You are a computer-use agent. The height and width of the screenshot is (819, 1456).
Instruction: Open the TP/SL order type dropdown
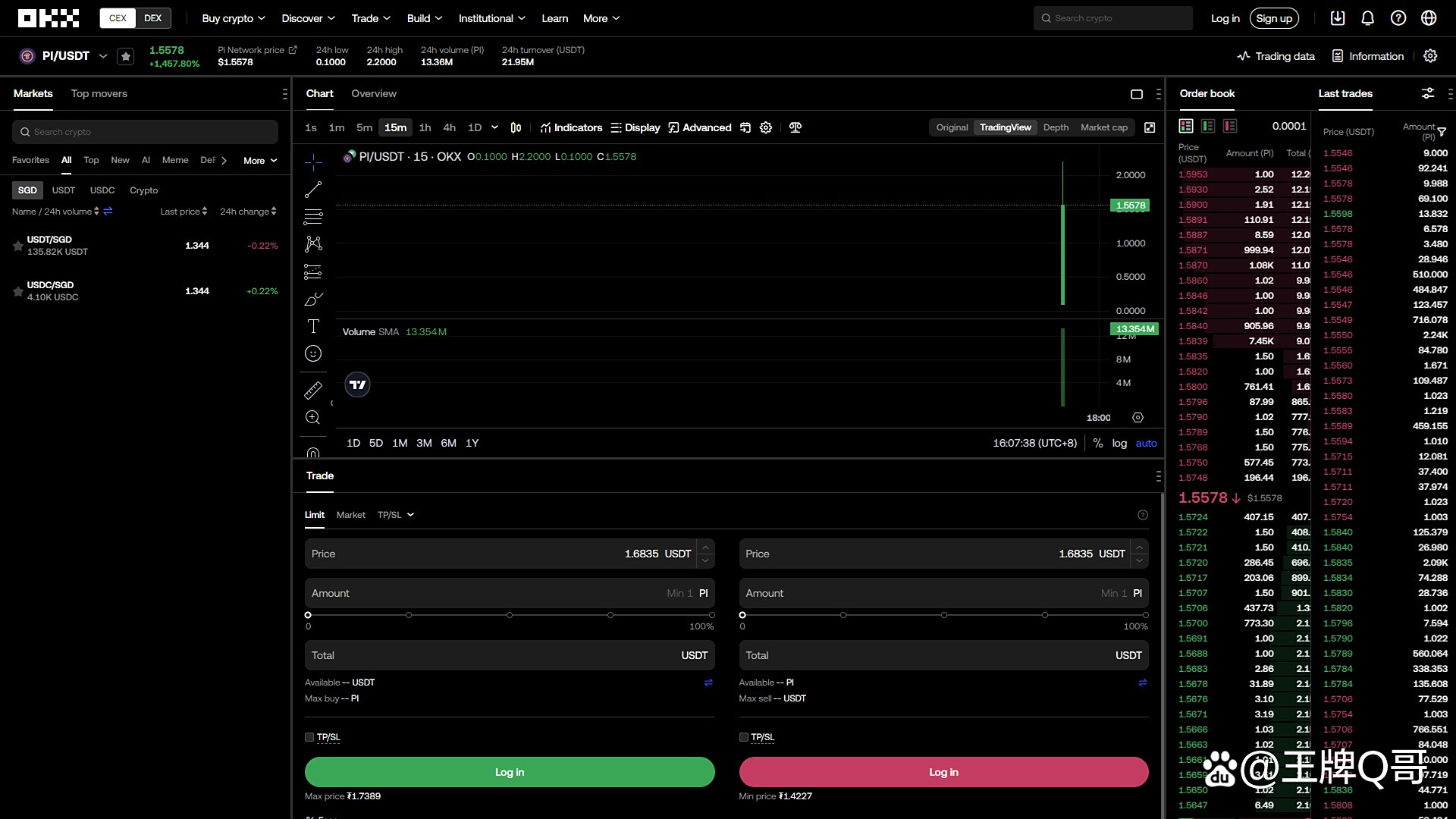click(x=396, y=515)
